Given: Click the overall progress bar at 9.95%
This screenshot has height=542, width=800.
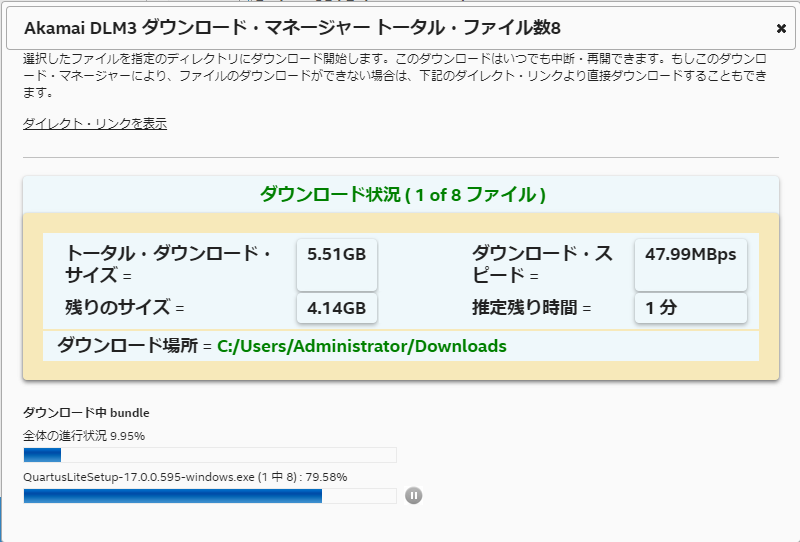Looking at the screenshot, I should coord(210,455).
